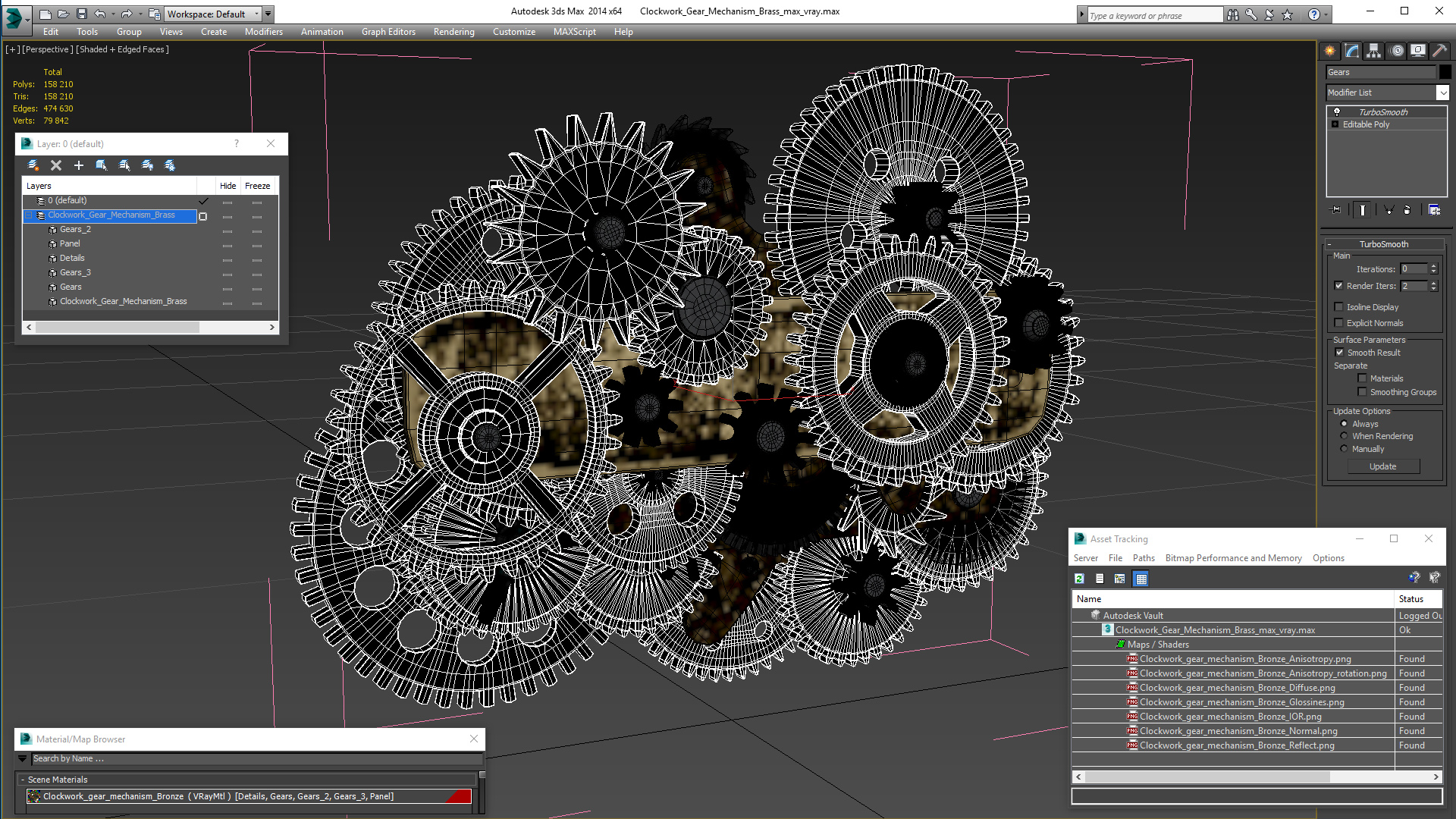
Task: Toggle the Render Iters checkbox
Action: (x=1339, y=286)
